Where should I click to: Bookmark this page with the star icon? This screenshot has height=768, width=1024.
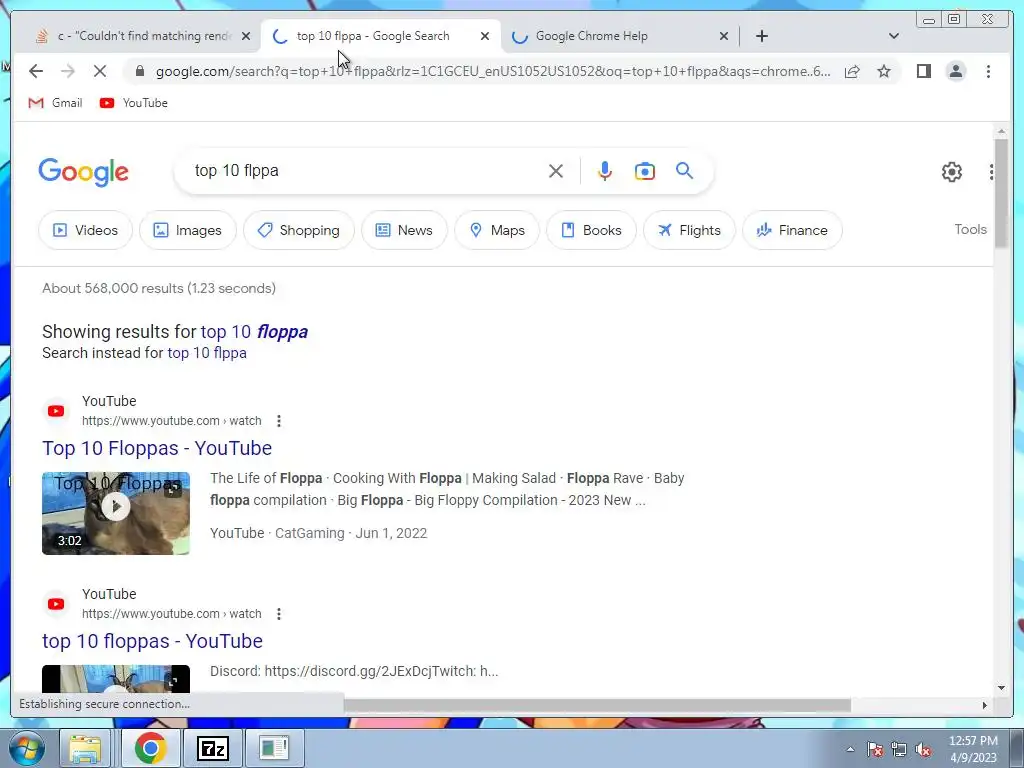click(884, 71)
